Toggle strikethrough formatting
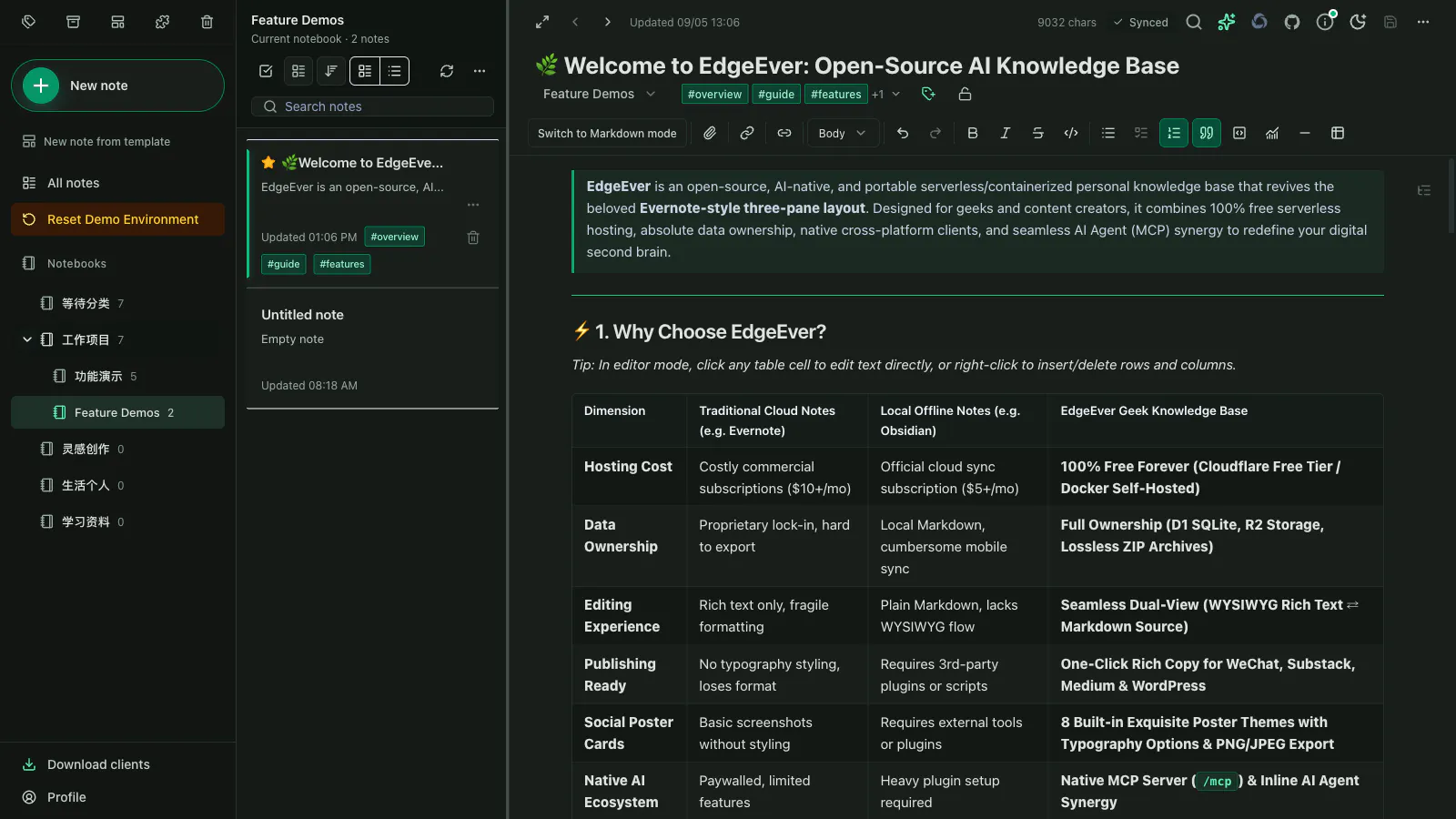 tap(1038, 133)
